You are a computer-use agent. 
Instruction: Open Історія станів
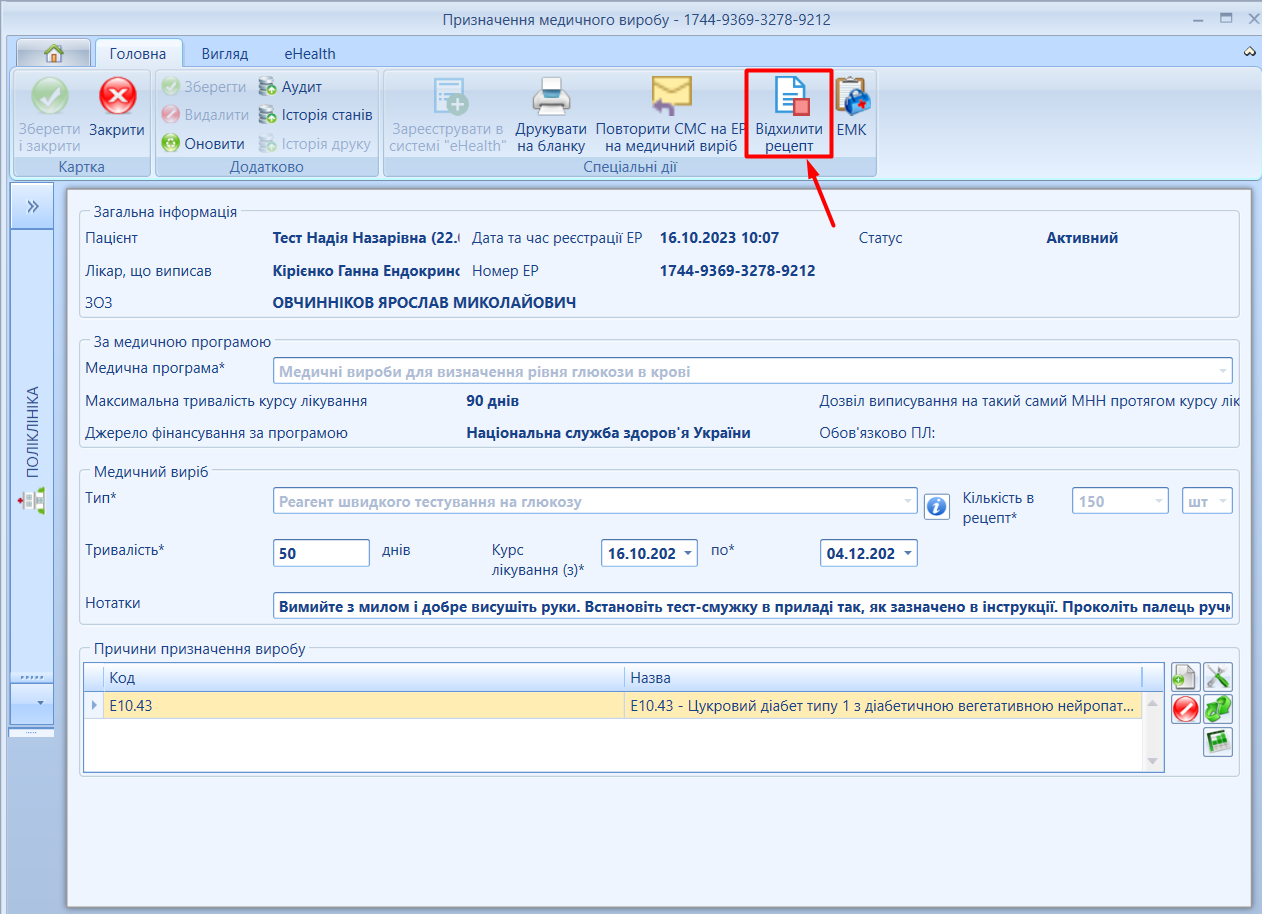pyautogui.click(x=315, y=115)
